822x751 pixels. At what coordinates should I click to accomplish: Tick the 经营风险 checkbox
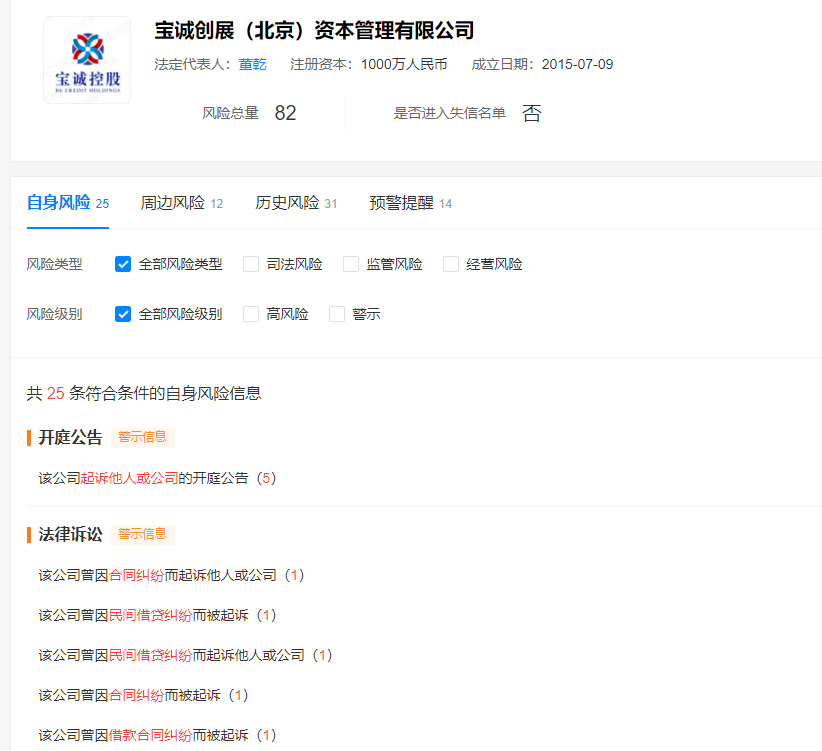pos(452,265)
